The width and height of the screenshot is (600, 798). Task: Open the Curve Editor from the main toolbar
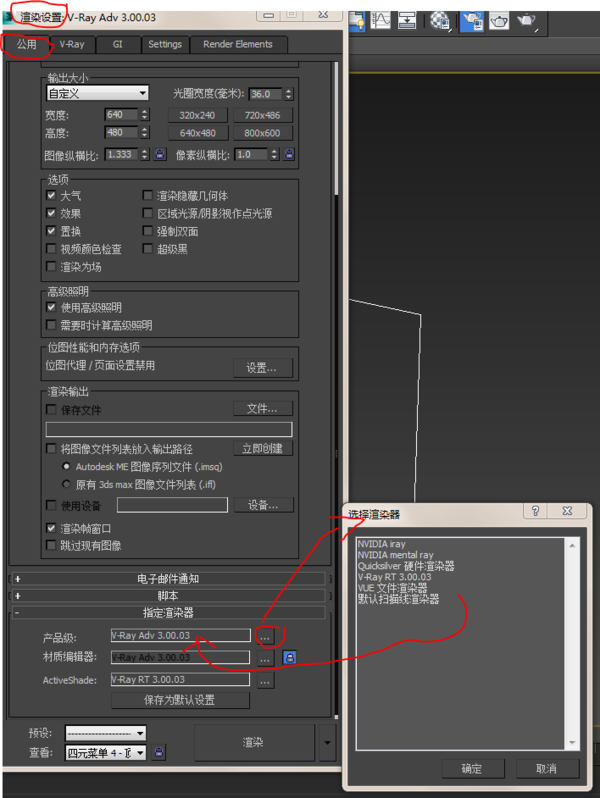click(x=381, y=20)
